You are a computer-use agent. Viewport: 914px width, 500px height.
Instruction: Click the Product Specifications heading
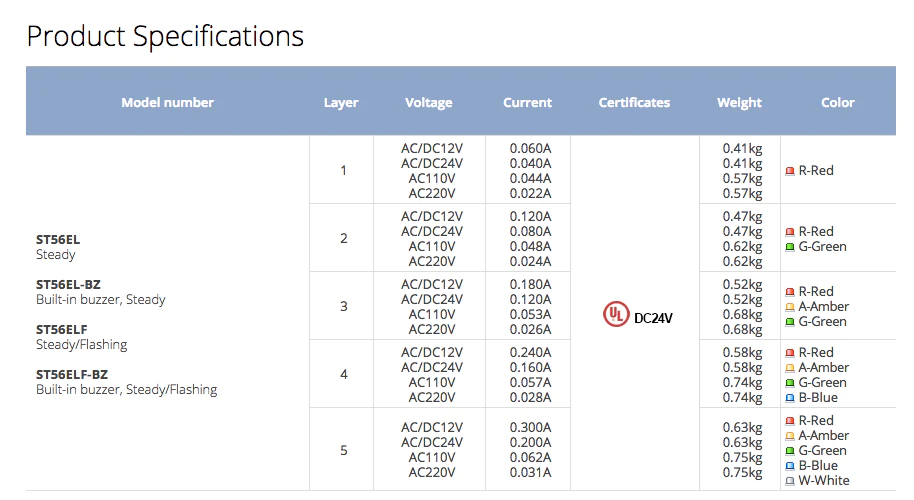[165, 36]
